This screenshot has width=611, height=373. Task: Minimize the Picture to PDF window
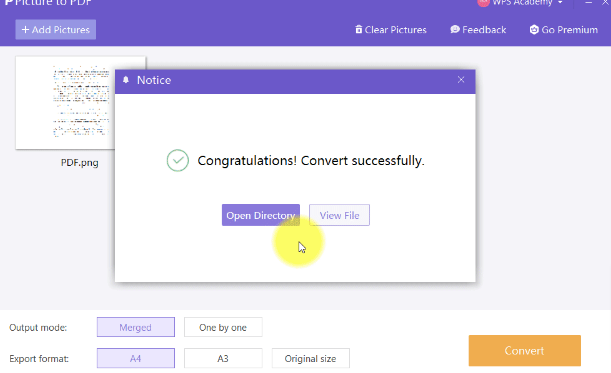(x=588, y=3)
